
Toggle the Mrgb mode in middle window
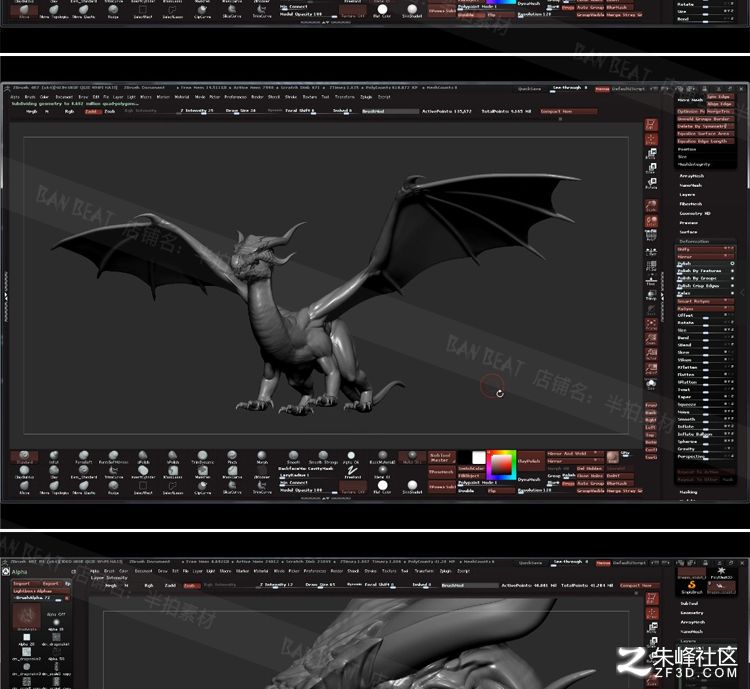pyautogui.click(x=32, y=111)
